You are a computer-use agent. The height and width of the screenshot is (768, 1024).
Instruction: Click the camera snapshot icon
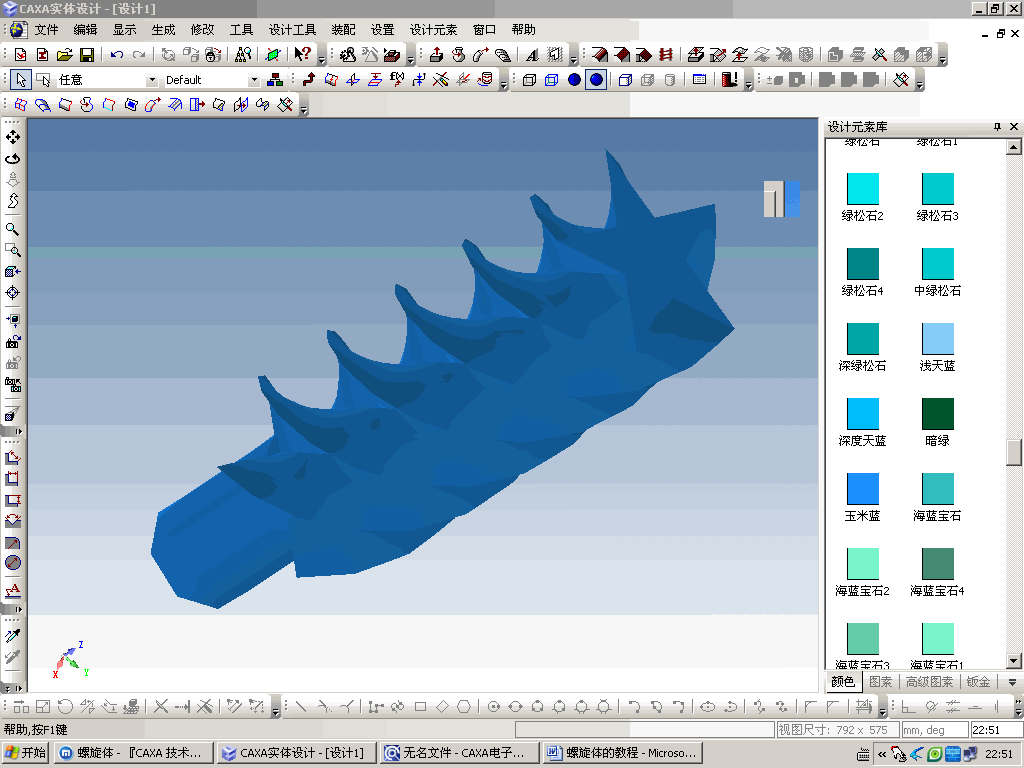pyautogui.click(x=12, y=342)
